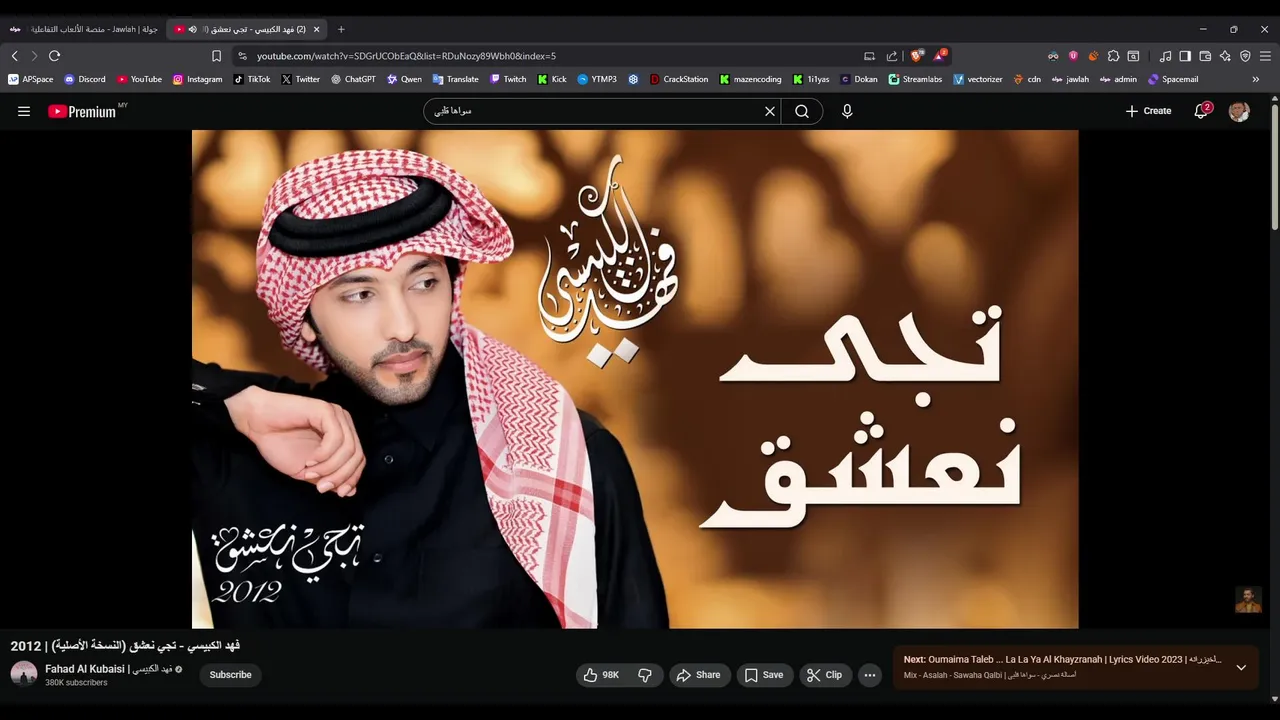Open the TikTok bookmark

(252, 79)
